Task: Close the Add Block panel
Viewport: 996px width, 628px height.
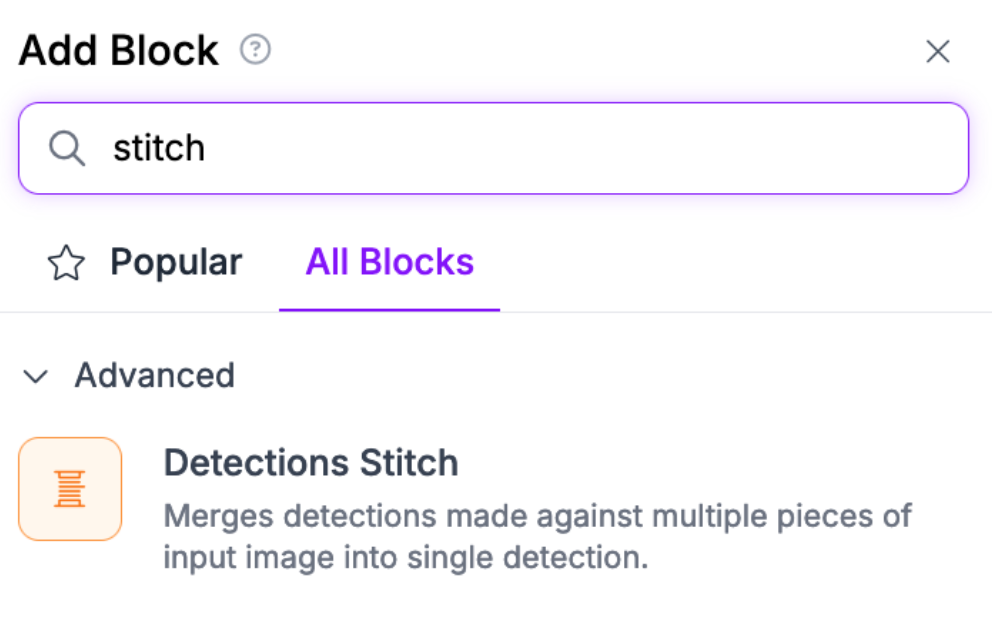Action: pyautogui.click(x=937, y=52)
